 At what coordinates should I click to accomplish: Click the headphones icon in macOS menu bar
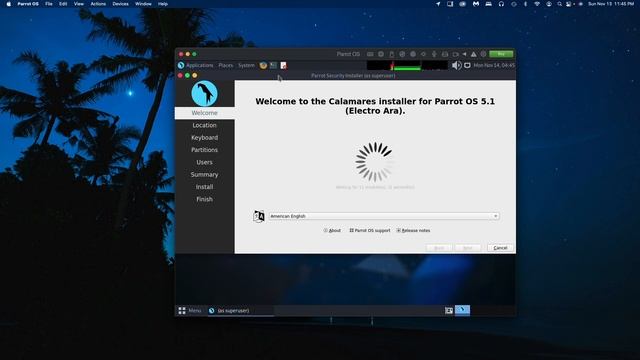pos(501,4)
